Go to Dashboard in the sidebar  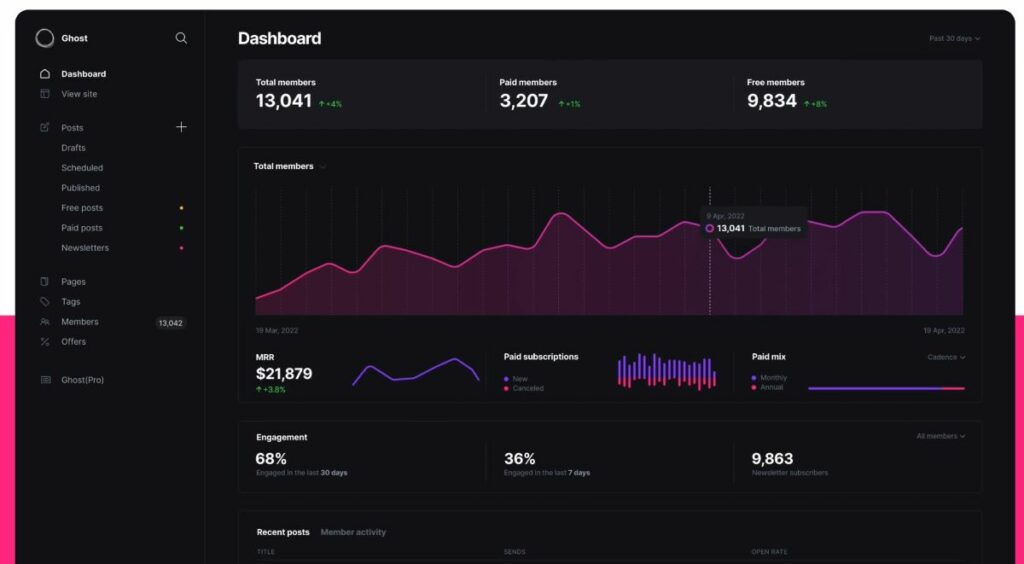(x=84, y=74)
